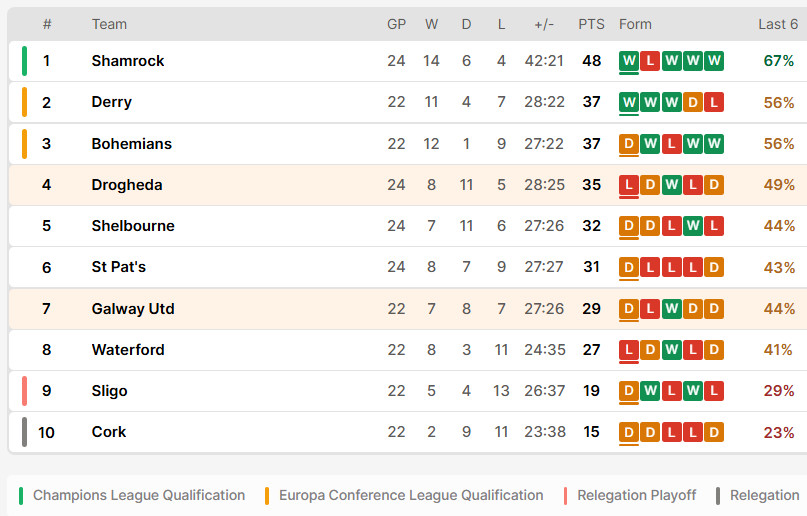
Task: Click Cork's first orange D form badge
Action: pyautogui.click(x=629, y=432)
